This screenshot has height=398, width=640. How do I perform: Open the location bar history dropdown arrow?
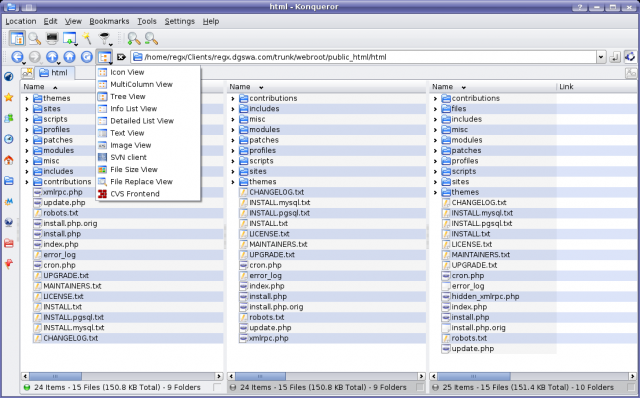(601, 57)
